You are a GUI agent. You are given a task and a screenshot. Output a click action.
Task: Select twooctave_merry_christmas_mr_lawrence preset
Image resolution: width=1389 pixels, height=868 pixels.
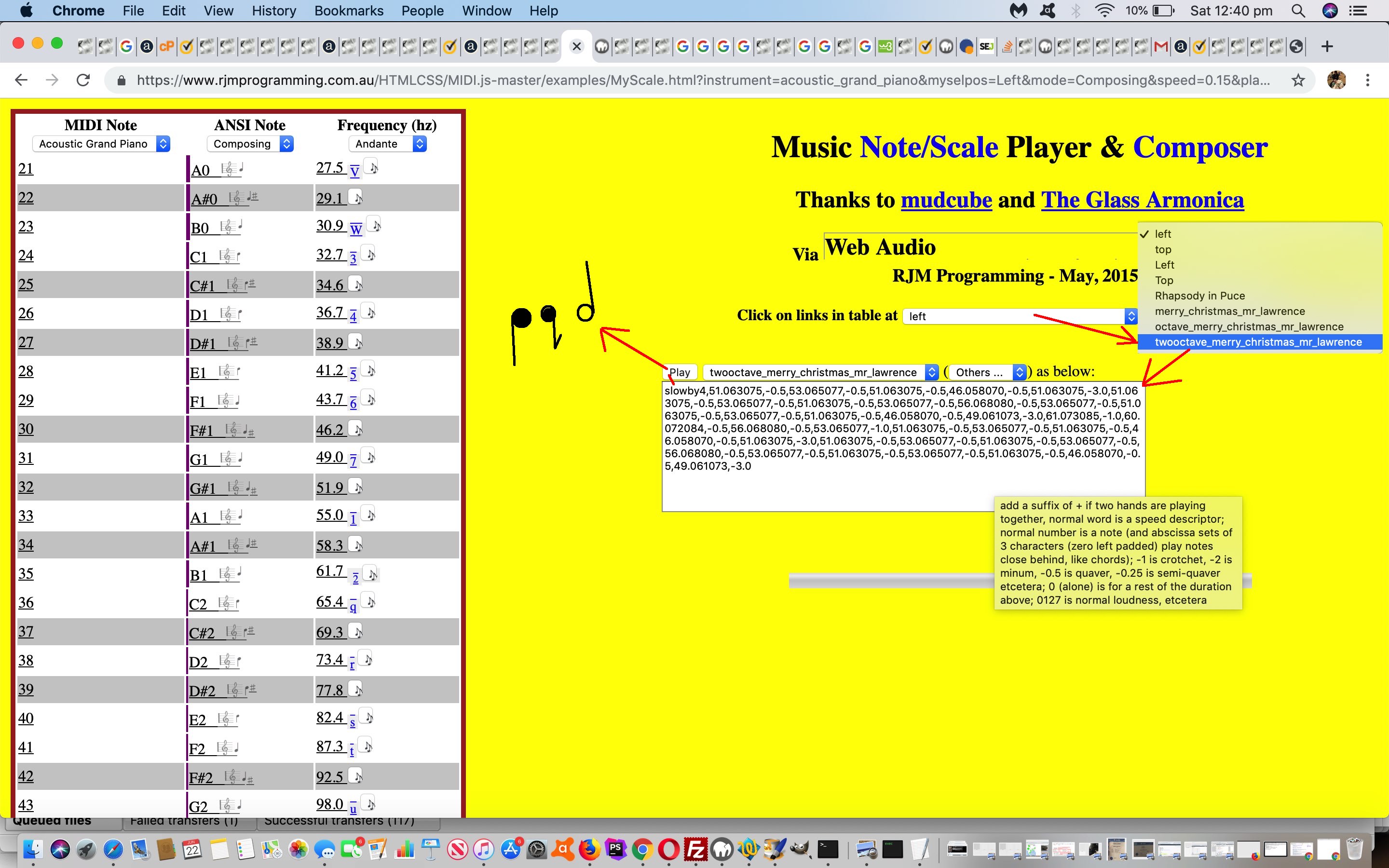tap(1258, 341)
